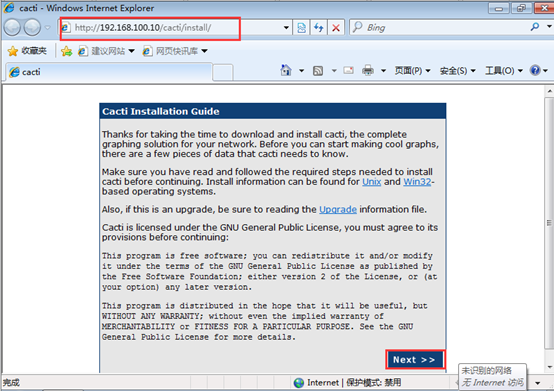Click the Cacti Installation Guide heading
Image resolution: width=554 pixels, height=391 pixels.
click(161, 111)
